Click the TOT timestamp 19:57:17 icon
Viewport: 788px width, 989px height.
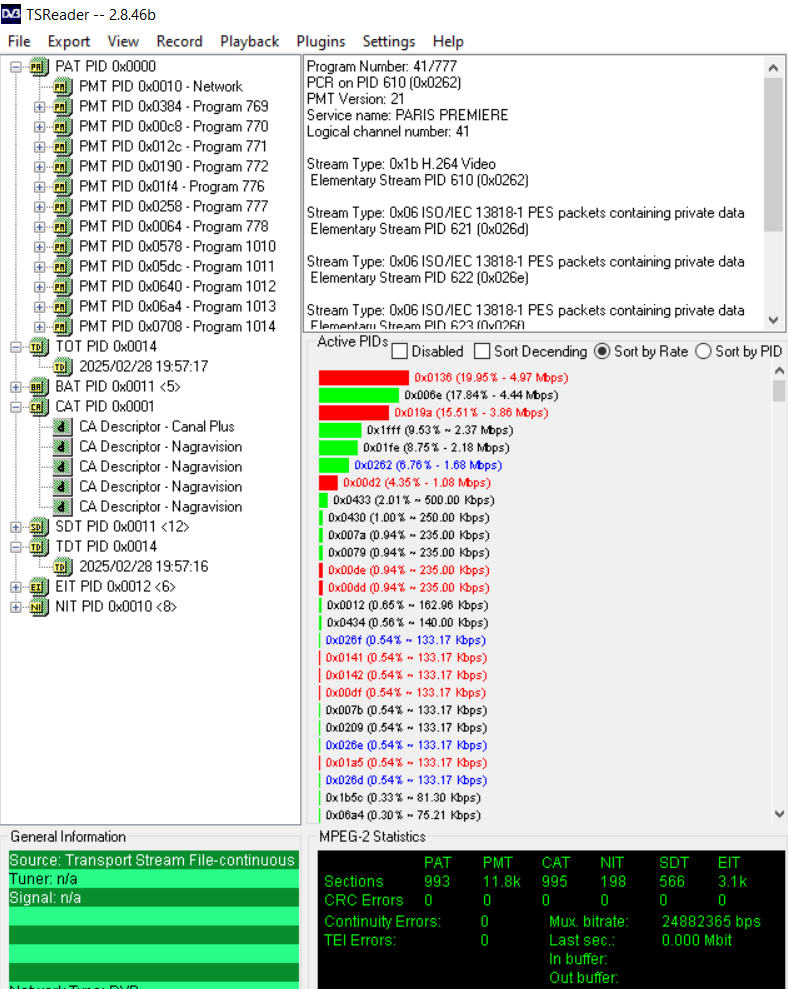pyautogui.click(x=61, y=366)
